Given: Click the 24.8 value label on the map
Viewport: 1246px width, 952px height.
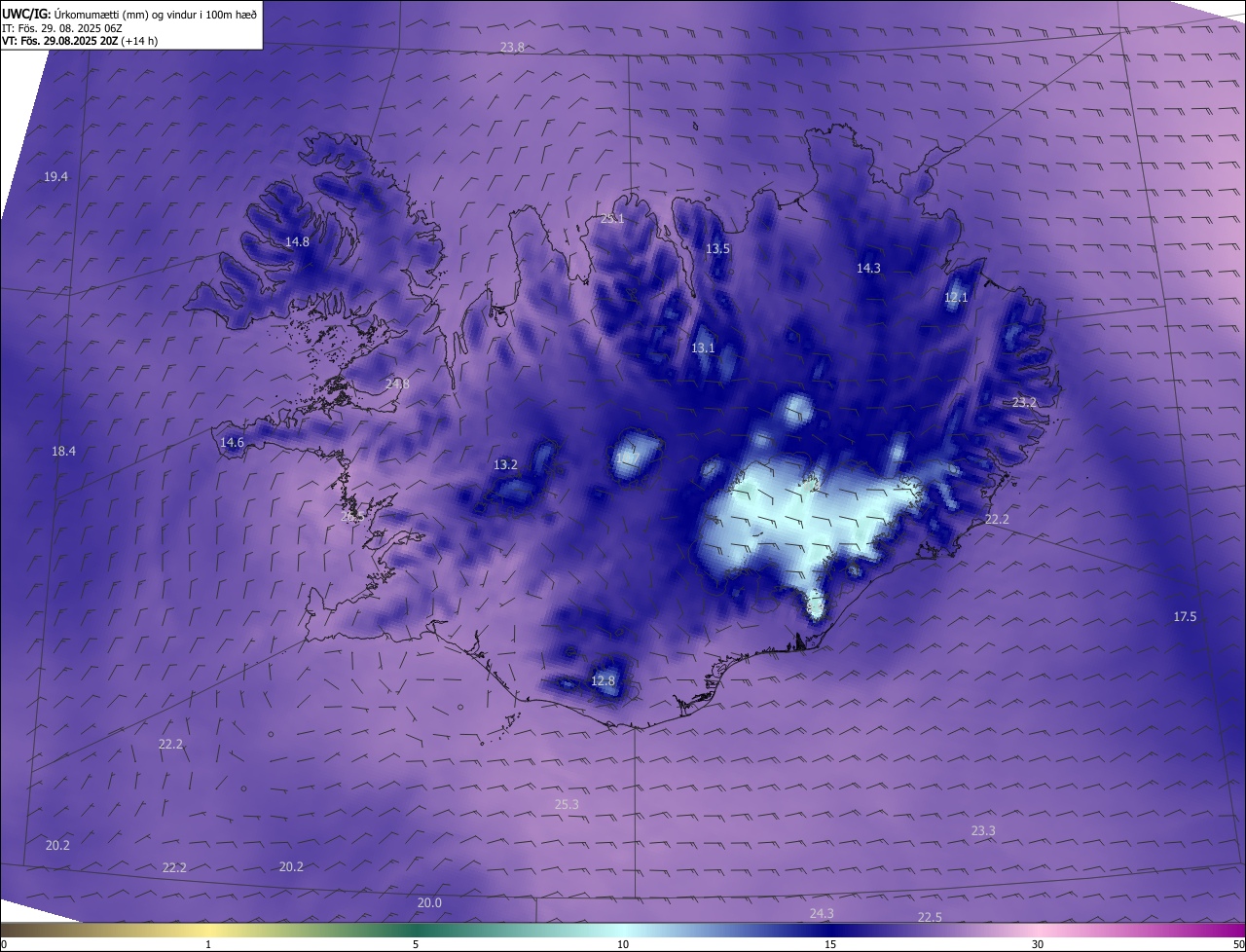Looking at the screenshot, I should point(397,384).
